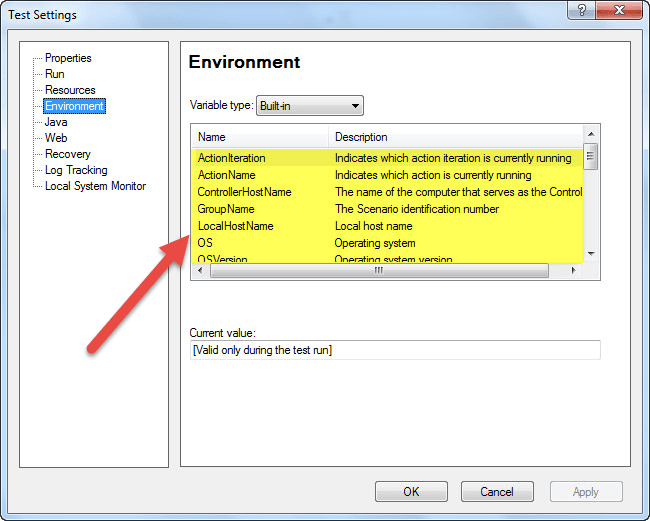Open the Properties settings page
Screen dimensions: 650x521
[x=68, y=58]
